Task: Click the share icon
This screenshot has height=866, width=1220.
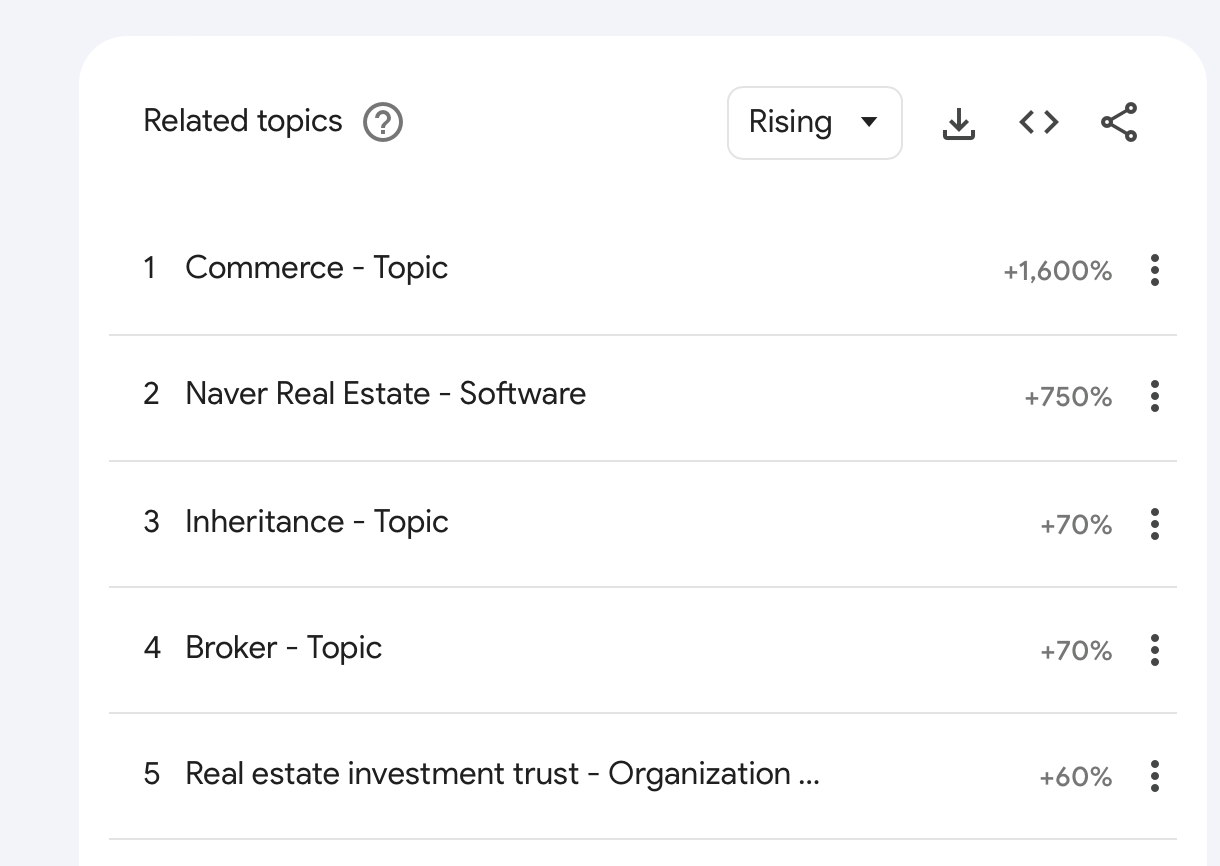Action: [x=1118, y=122]
